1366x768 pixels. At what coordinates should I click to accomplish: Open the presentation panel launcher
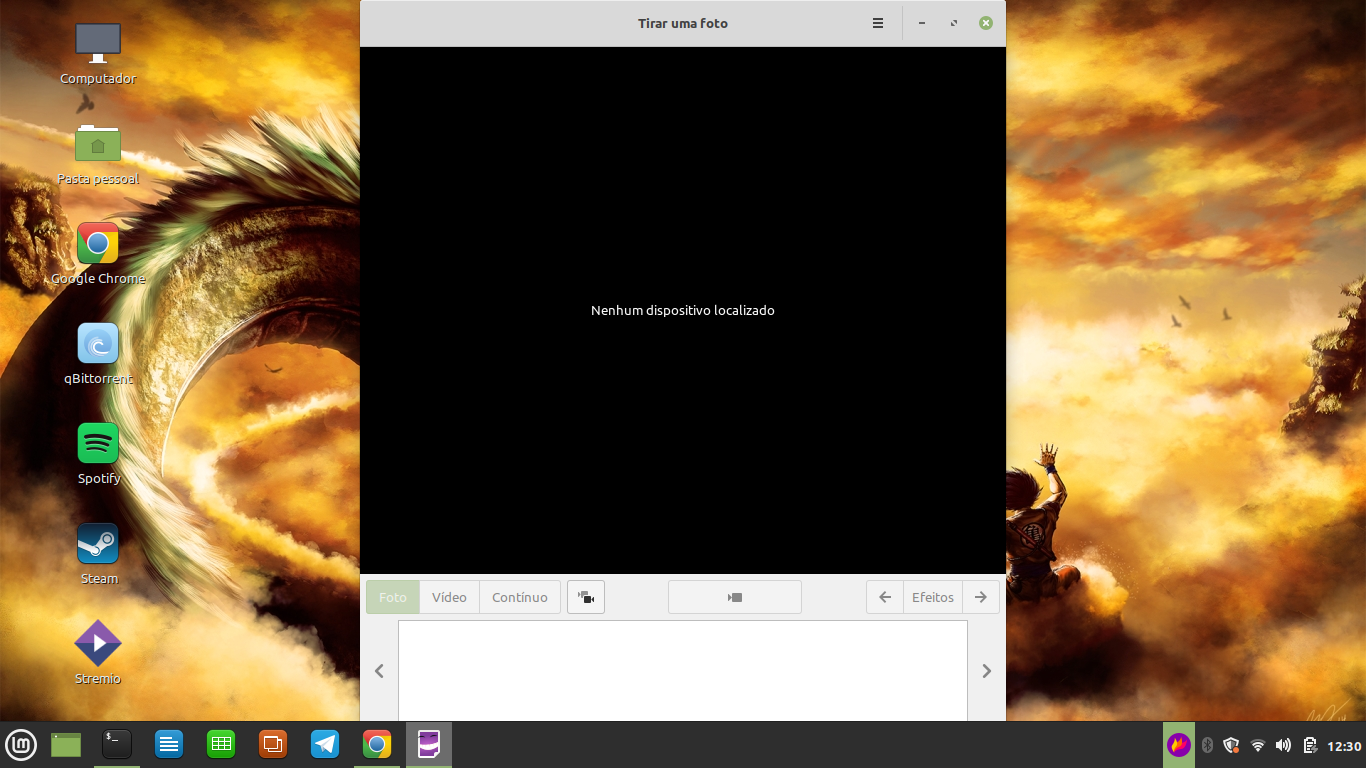tap(273, 744)
